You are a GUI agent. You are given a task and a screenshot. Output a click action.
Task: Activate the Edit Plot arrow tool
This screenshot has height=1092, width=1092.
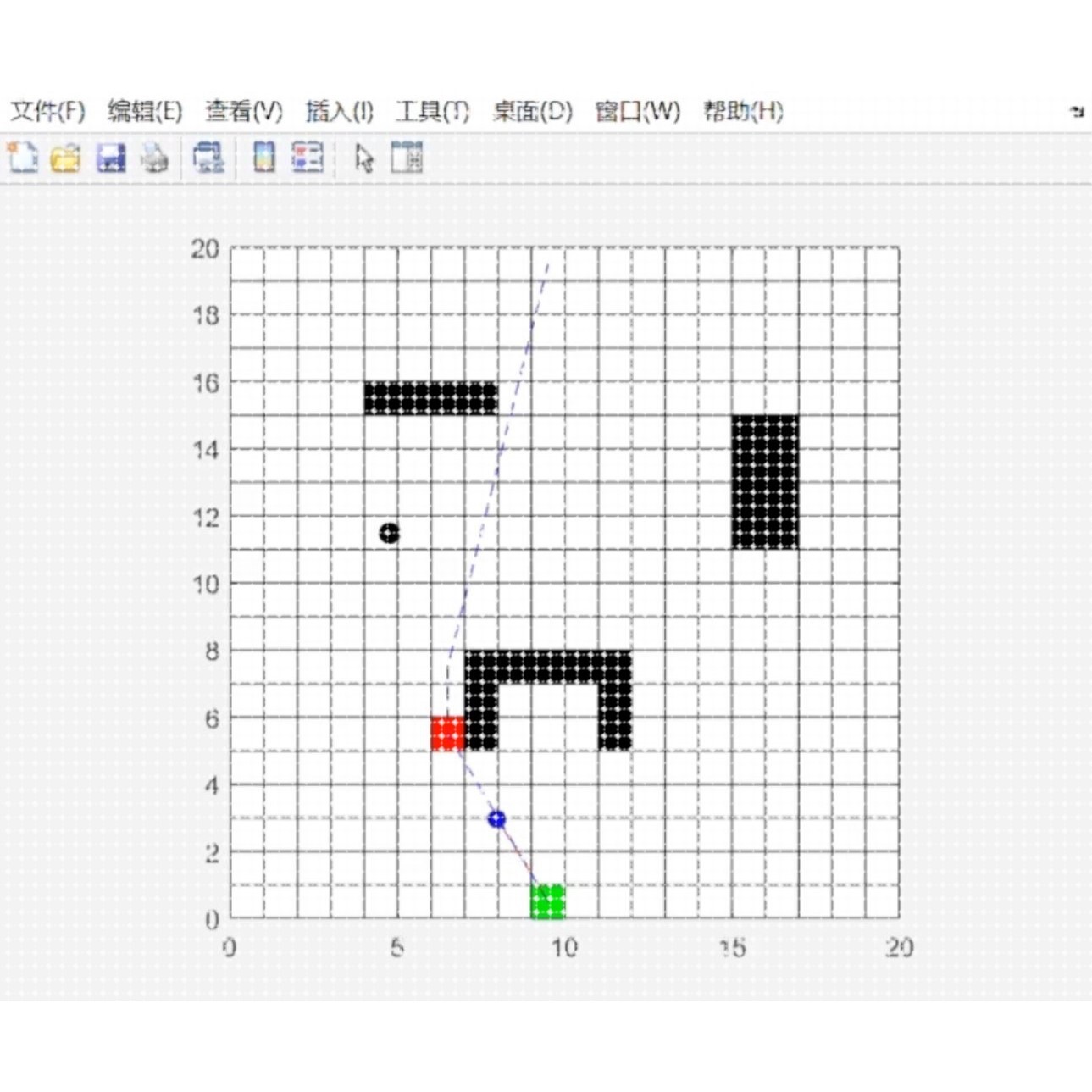pos(364,158)
